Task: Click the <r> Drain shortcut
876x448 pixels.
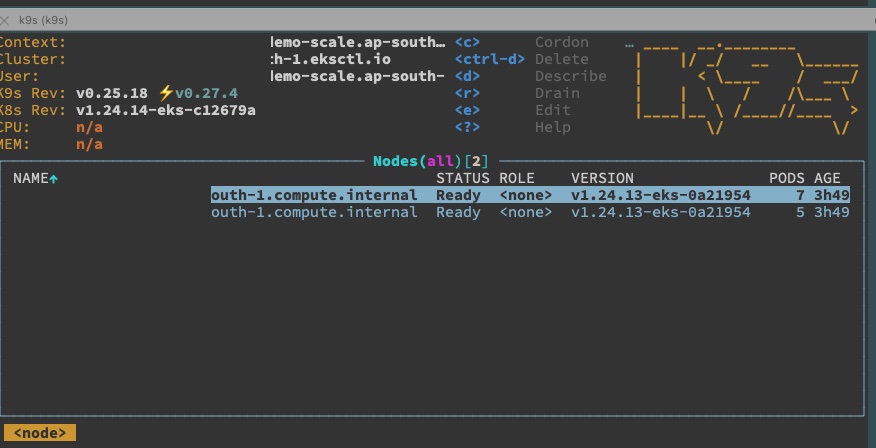Action: (x=517, y=93)
